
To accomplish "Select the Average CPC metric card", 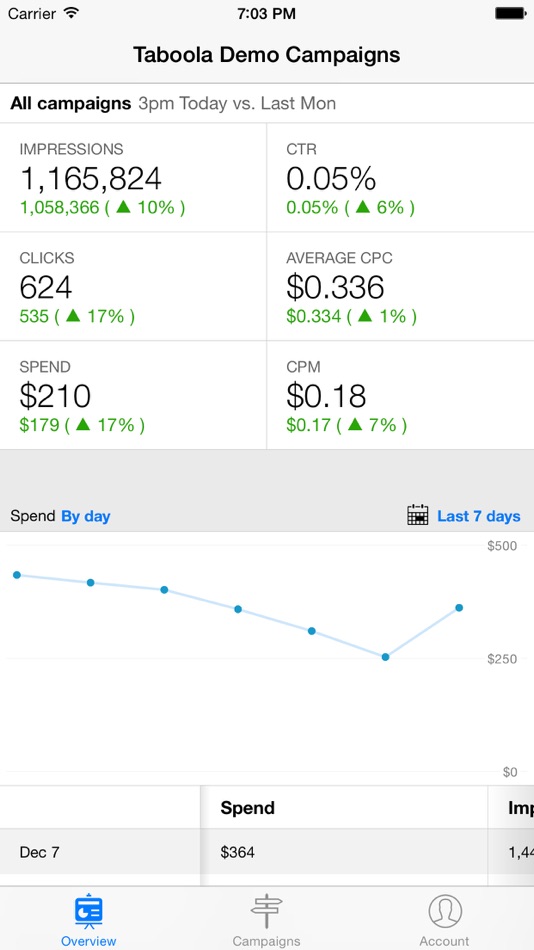I will 401,286.
